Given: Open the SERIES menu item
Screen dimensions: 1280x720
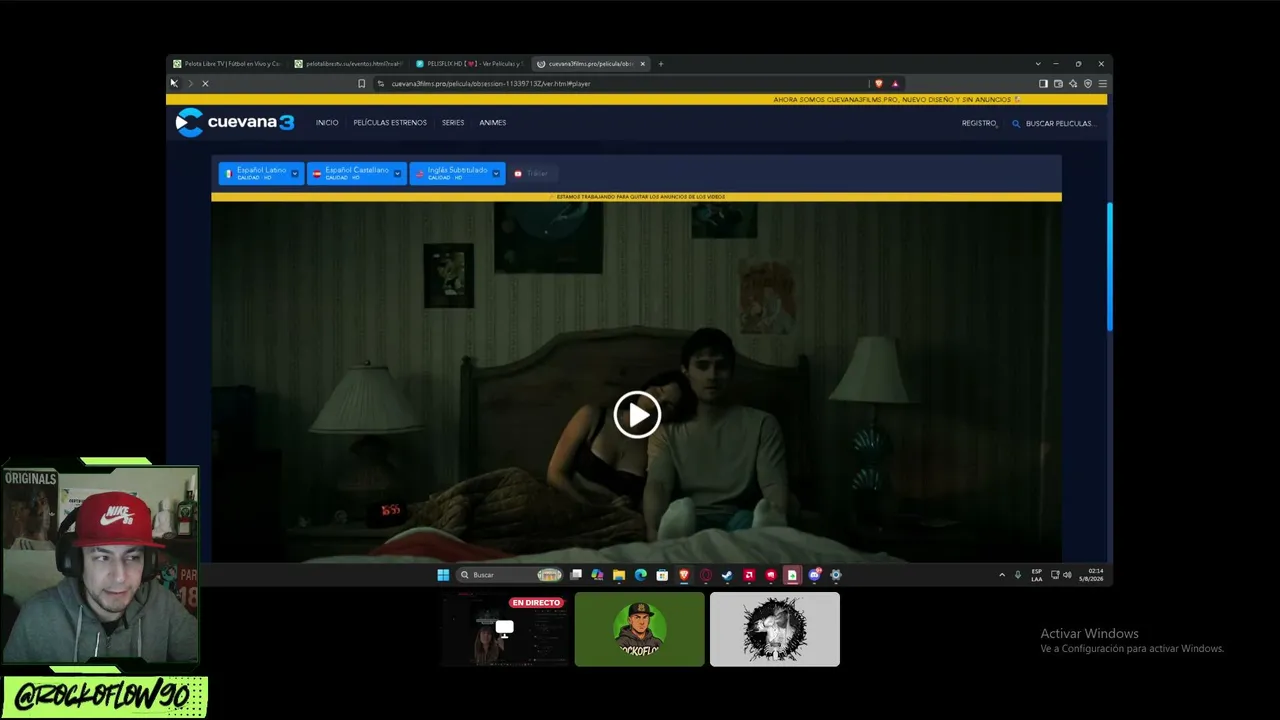Looking at the screenshot, I should [453, 123].
